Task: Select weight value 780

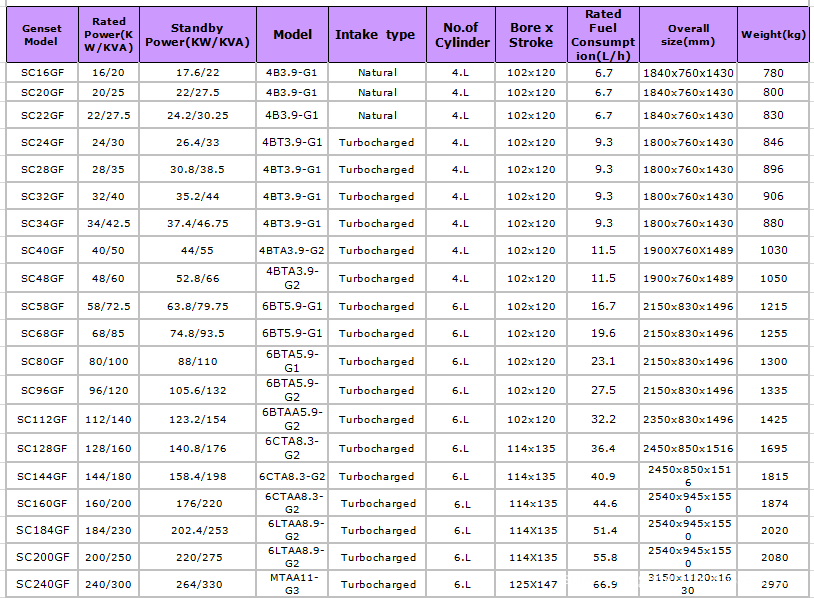Action: click(773, 73)
